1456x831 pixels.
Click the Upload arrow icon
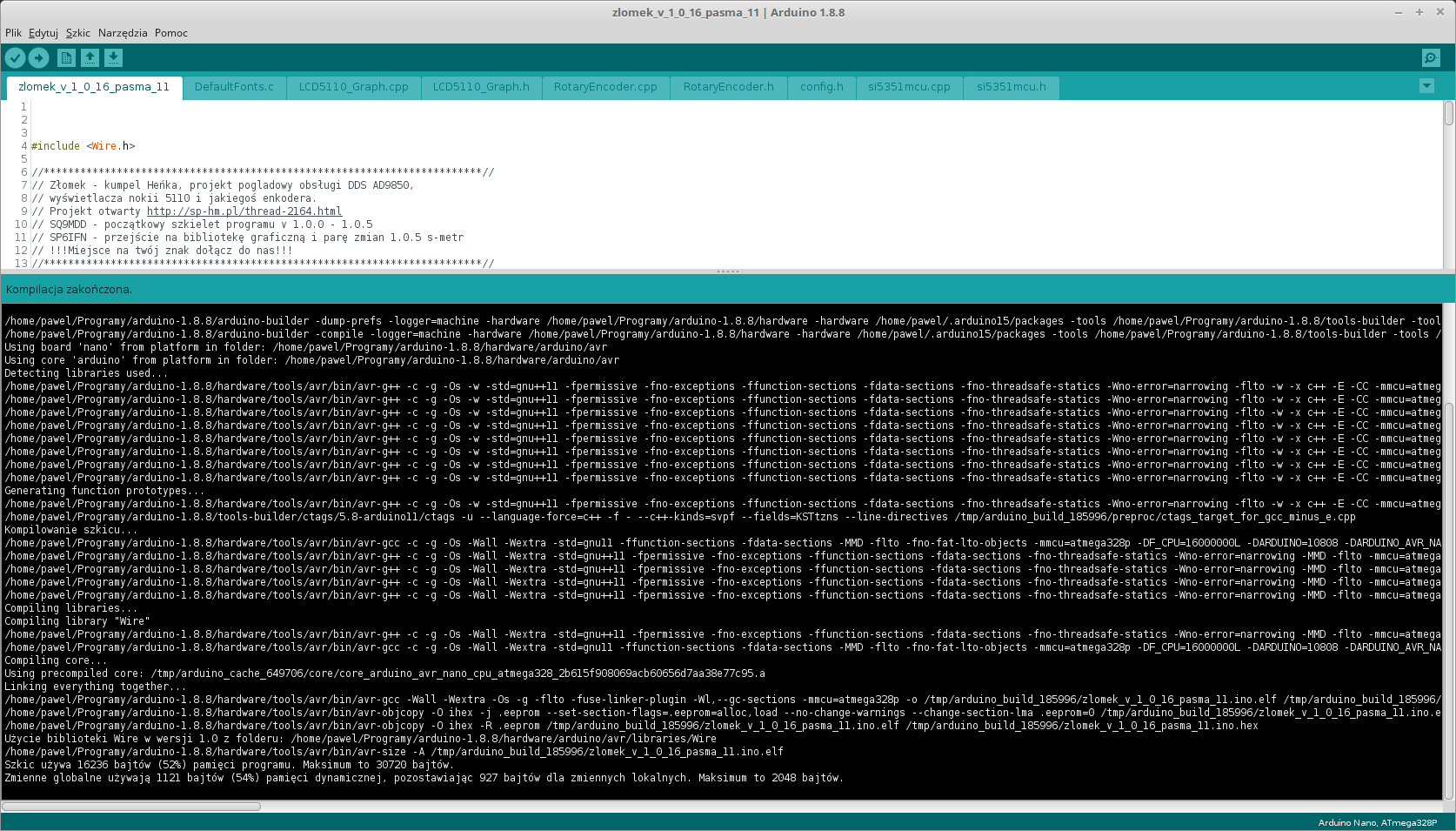click(x=38, y=58)
